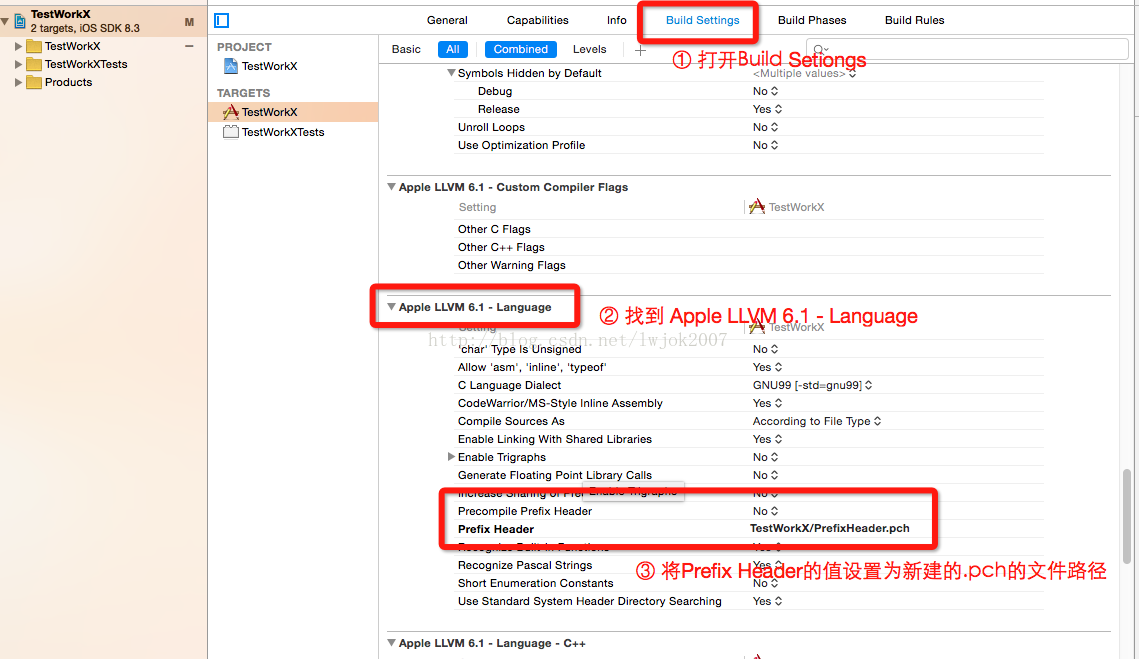1139x659 pixels.
Task: Change Generate Floating Point Library Calls value
Action: coord(765,475)
